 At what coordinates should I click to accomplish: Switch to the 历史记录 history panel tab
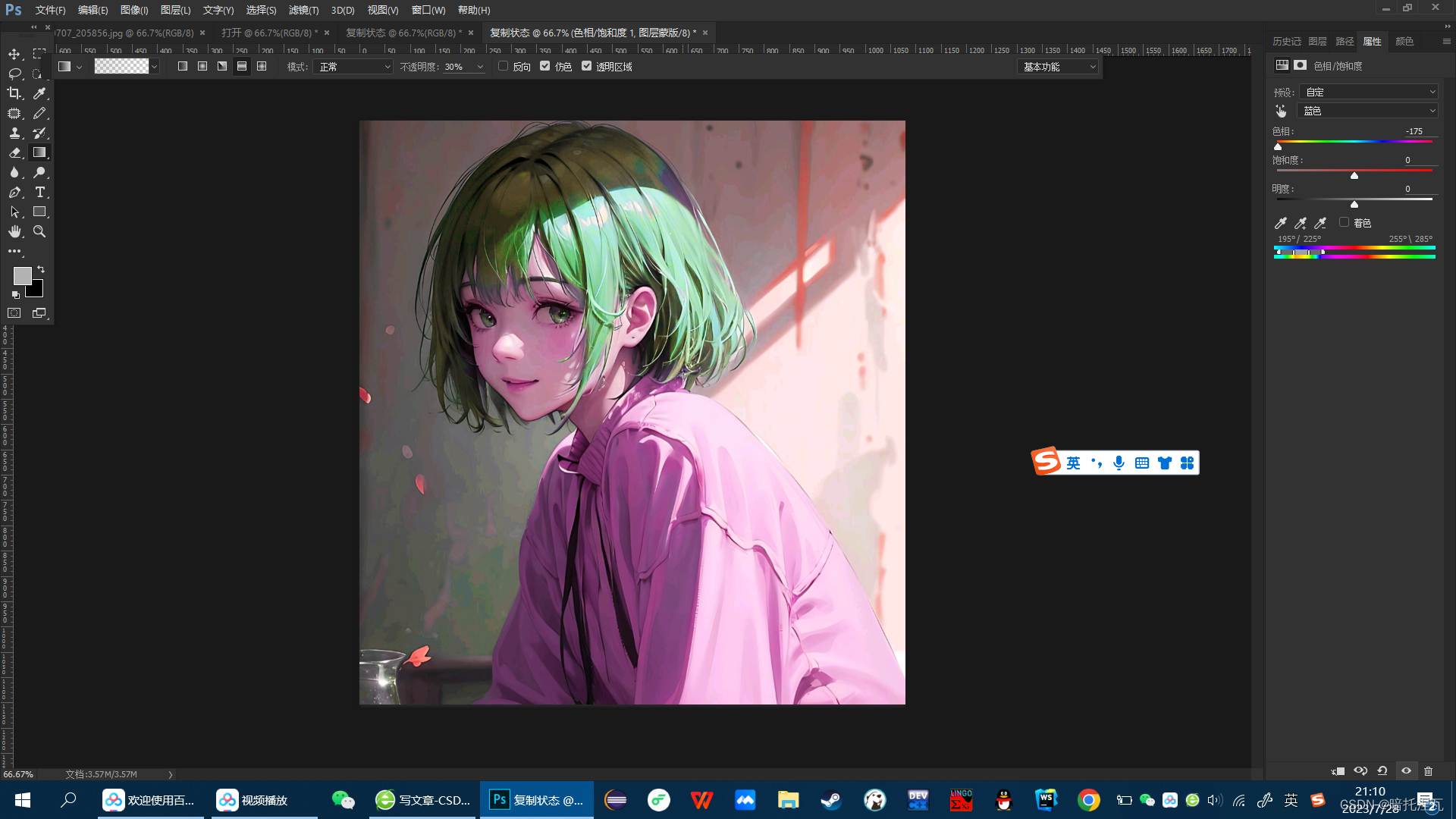[x=1286, y=41]
